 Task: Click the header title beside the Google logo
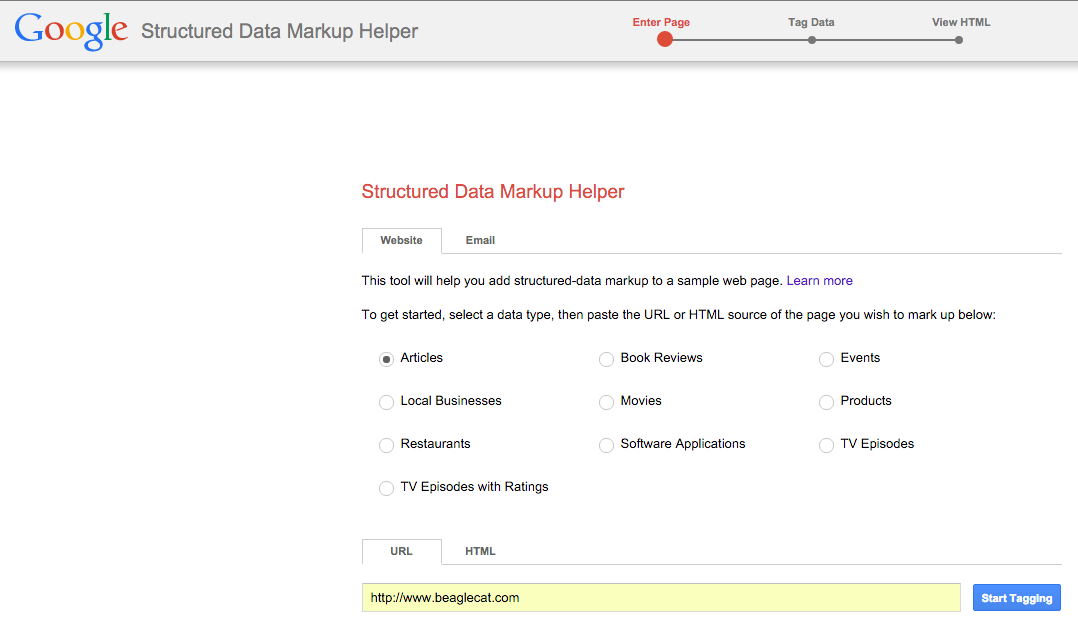(x=280, y=32)
